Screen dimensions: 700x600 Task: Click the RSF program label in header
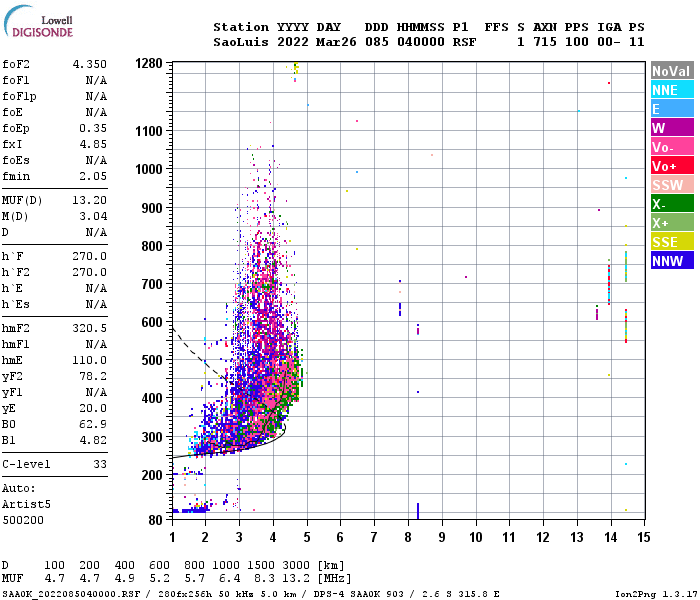464,42
